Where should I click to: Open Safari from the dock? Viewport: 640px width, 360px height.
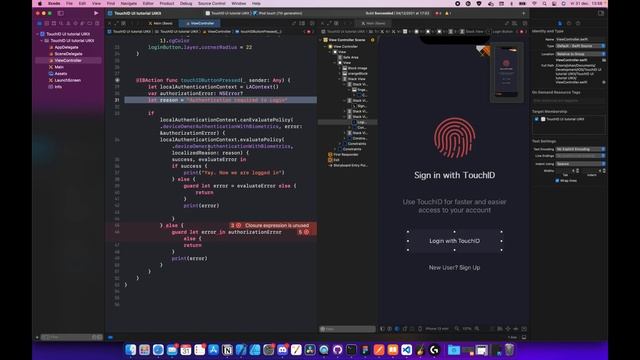click(158, 350)
